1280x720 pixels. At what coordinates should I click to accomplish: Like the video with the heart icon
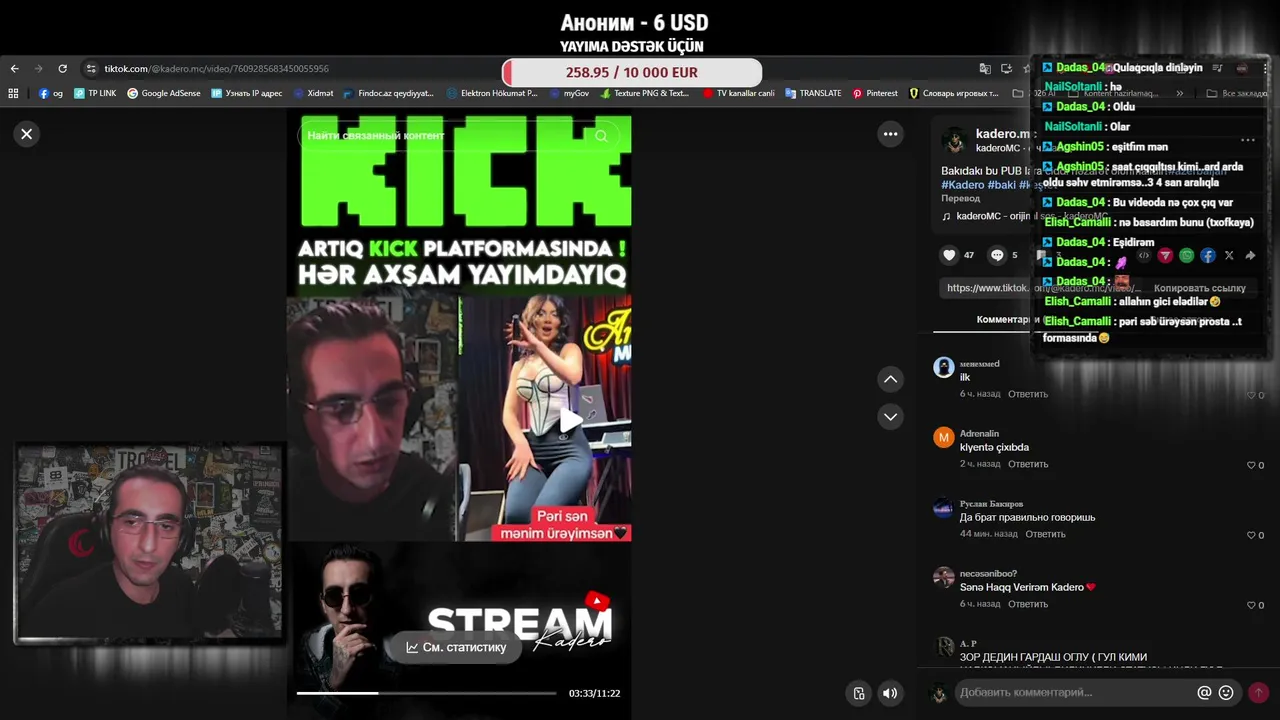[949, 255]
